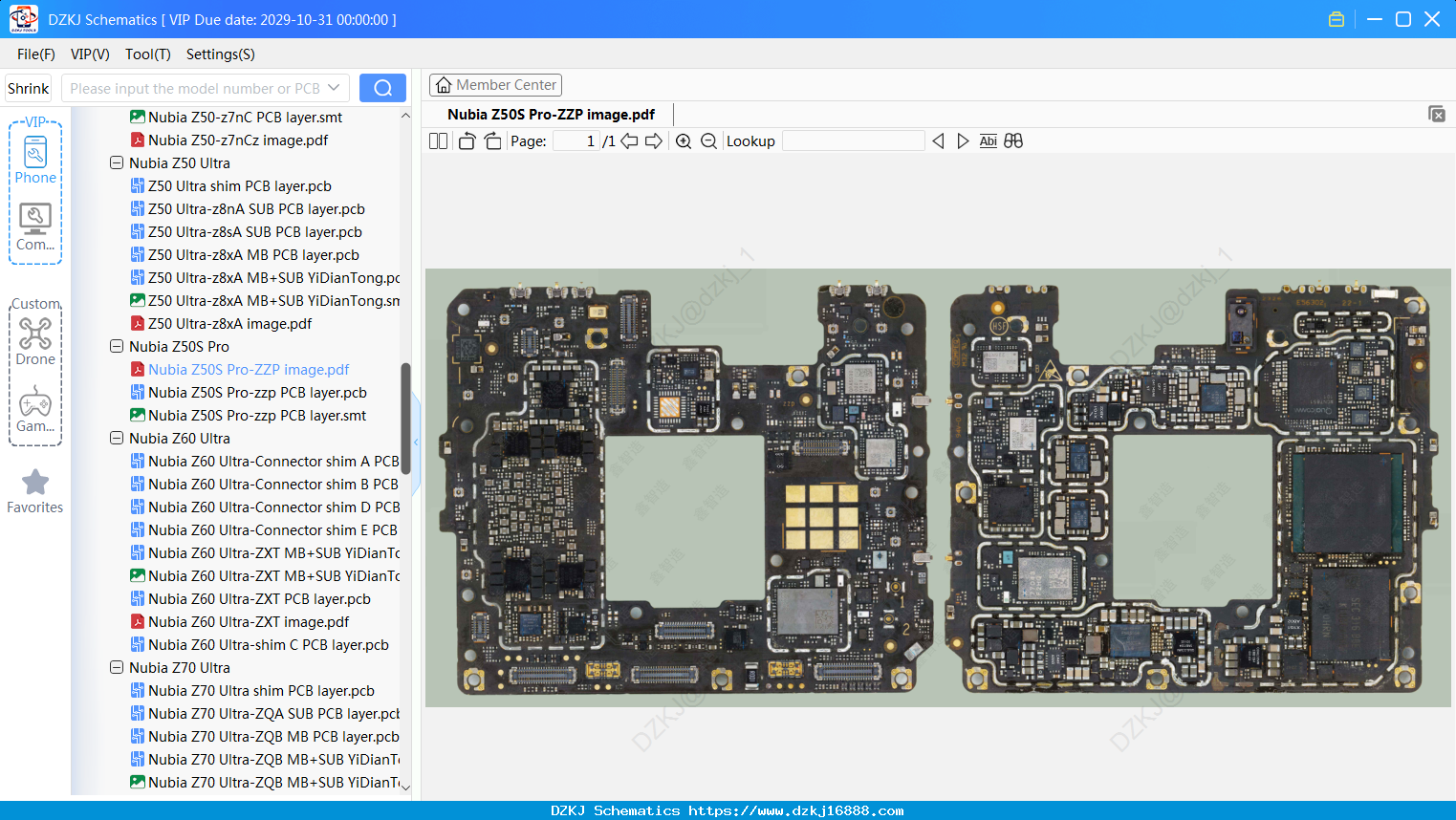This screenshot has width=1456, height=820.
Task: Click the Shrink button
Action: click(x=28, y=88)
